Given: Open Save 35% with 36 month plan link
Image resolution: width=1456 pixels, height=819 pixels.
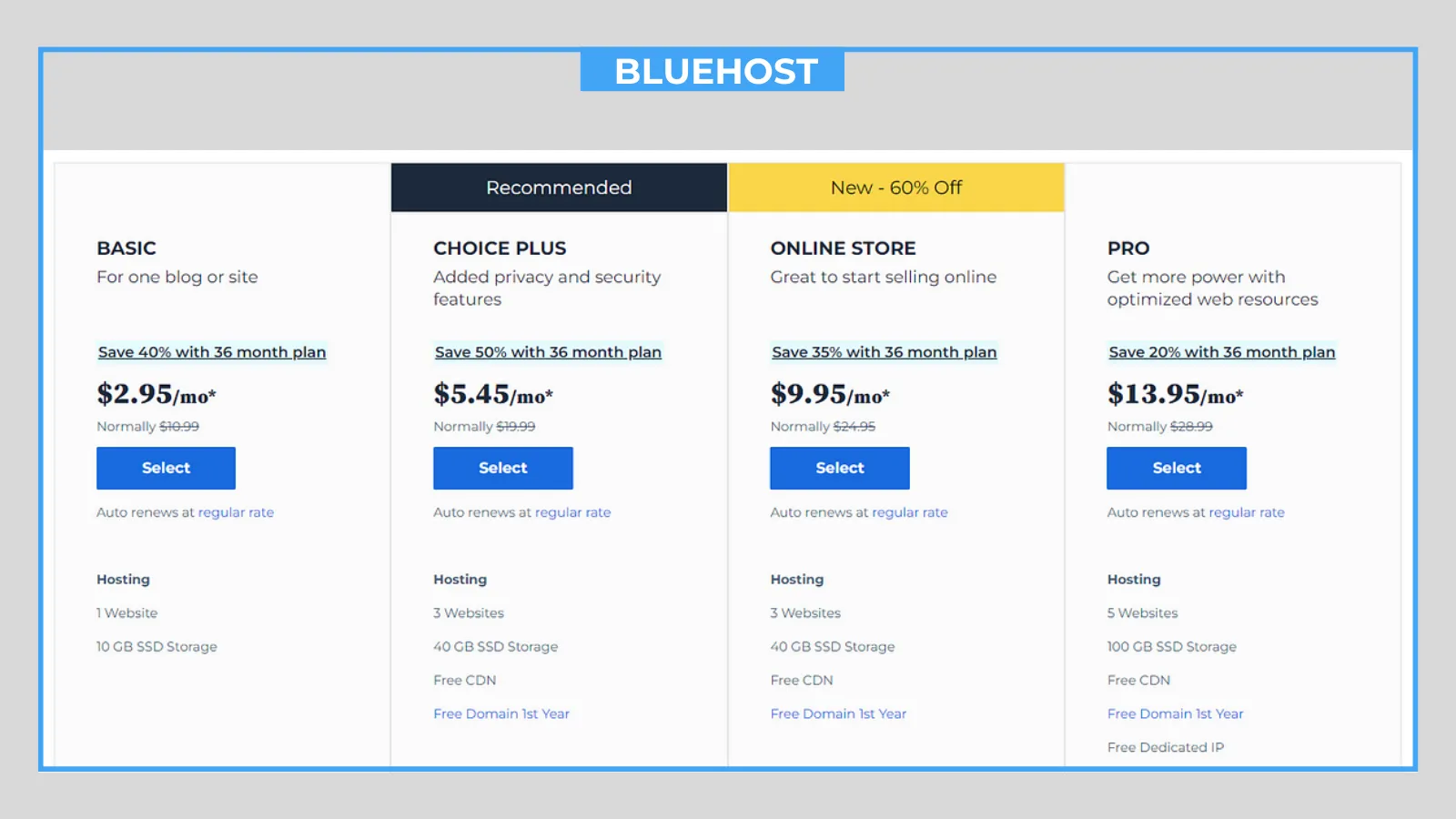Looking at the screenshot, I should pyautogui.click(x=885, y=352).
